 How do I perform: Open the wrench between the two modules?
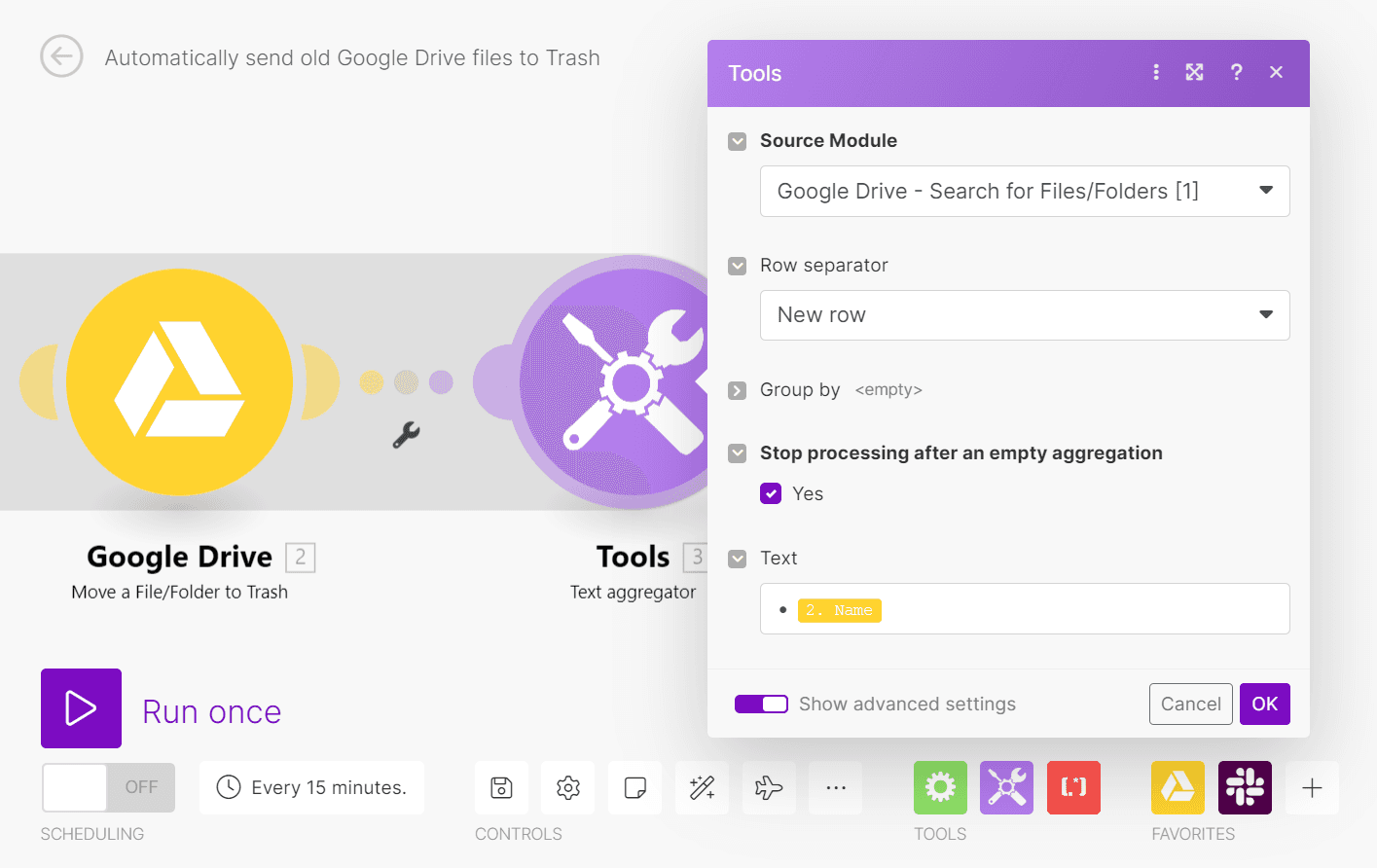406,435
